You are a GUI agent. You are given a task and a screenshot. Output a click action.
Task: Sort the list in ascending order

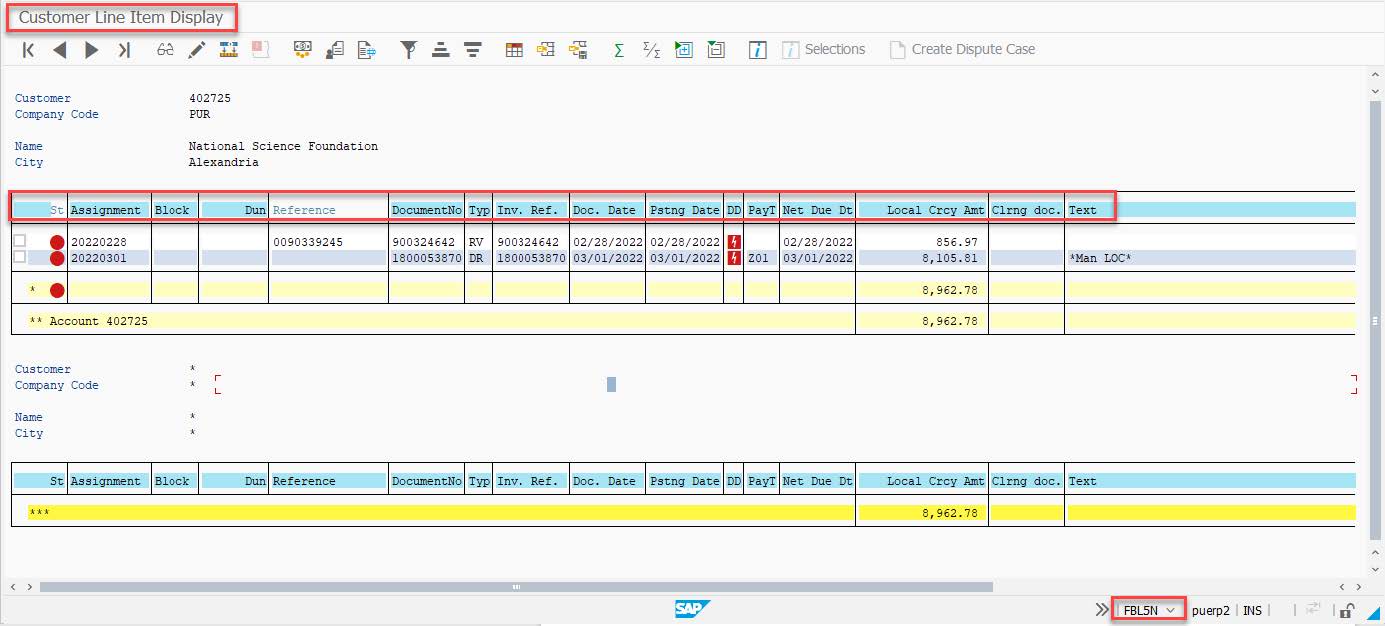click(440, 49)
